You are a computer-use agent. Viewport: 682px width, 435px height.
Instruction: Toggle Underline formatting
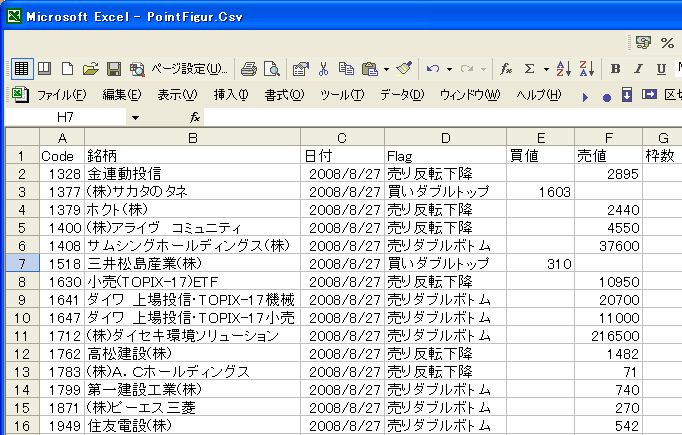click(x=661, y=69)
